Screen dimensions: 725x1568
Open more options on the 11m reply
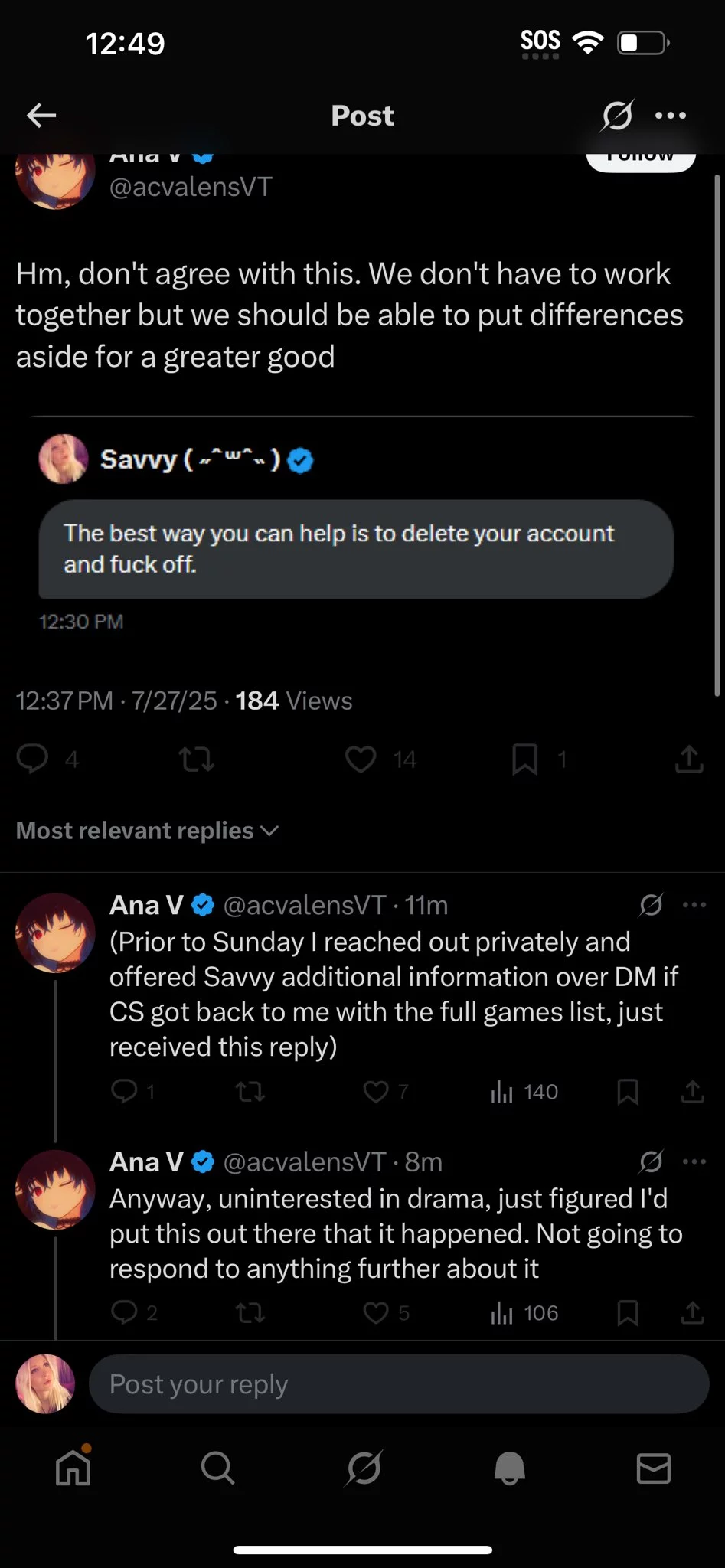(694, 905)
